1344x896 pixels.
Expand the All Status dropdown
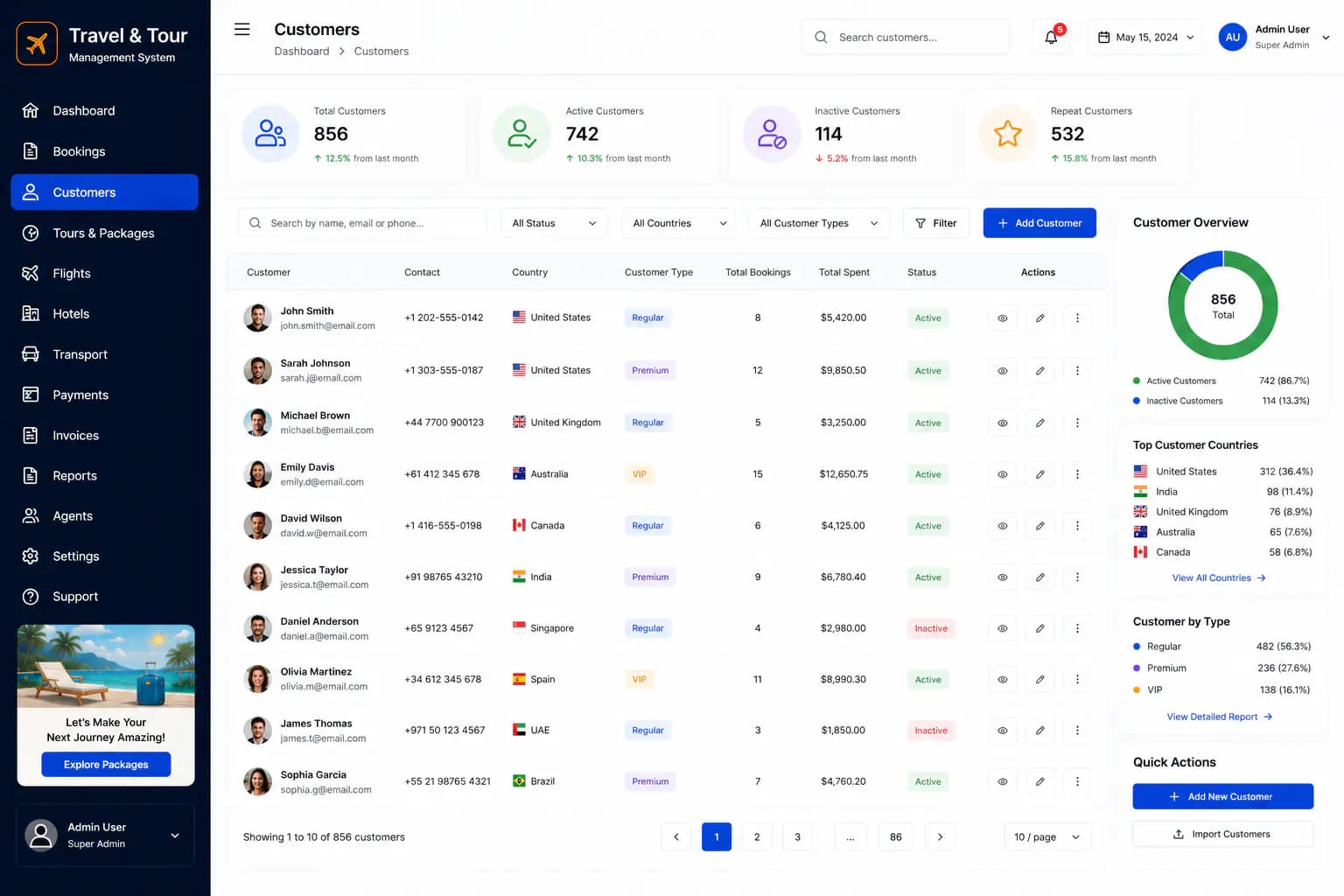[x=554, y=223]
